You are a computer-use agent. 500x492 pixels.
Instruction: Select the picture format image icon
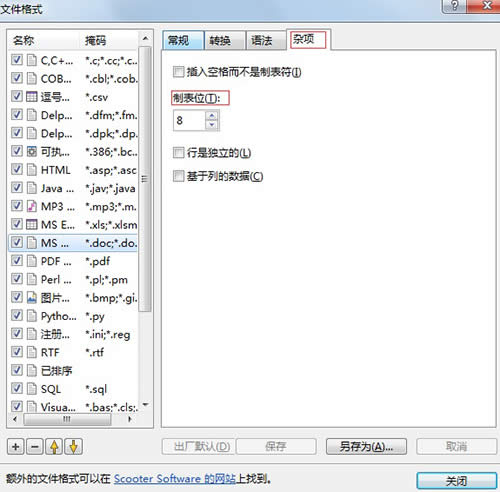coord(32,297)
